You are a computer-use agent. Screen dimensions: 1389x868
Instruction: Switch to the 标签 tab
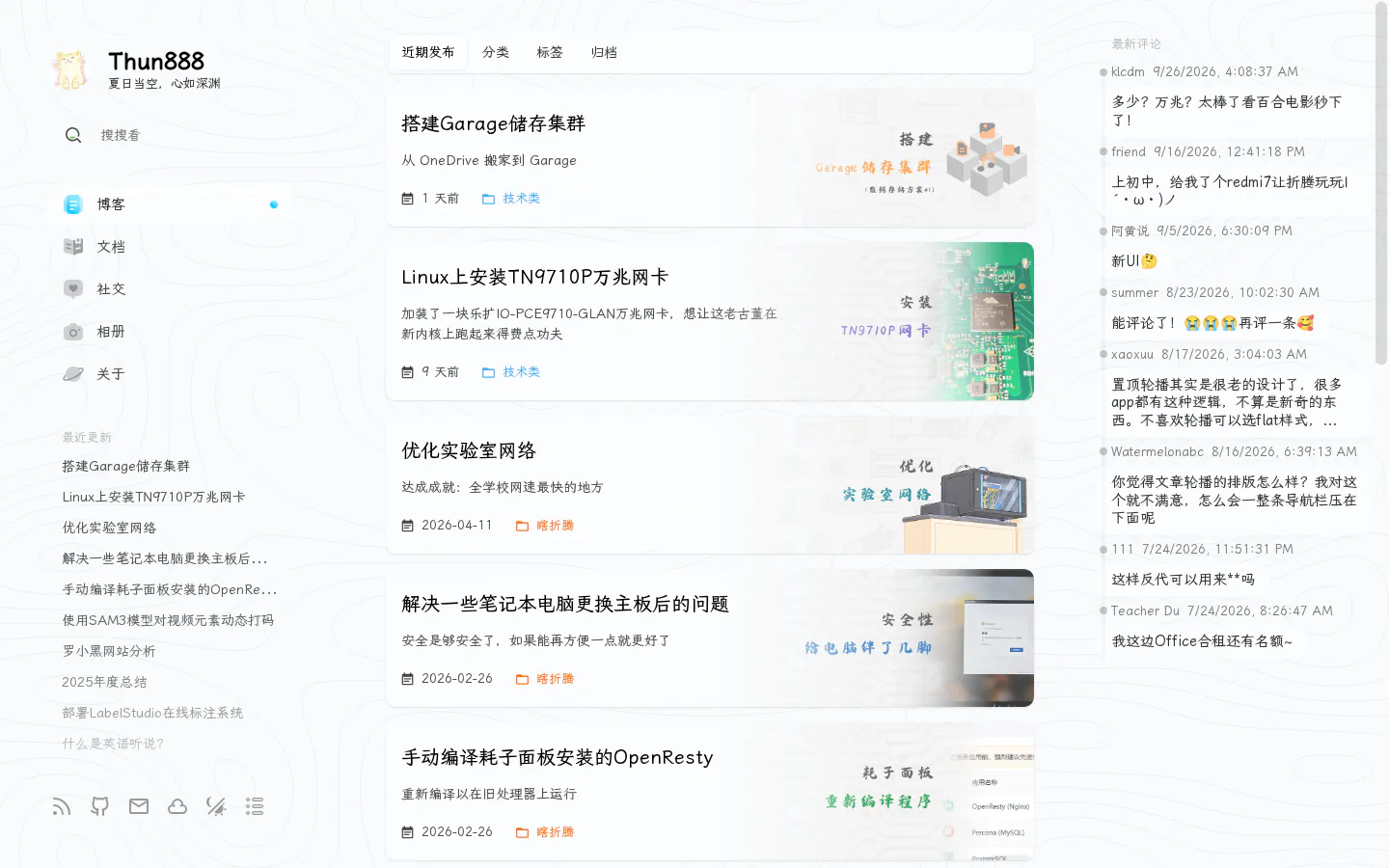click(550, 52)
